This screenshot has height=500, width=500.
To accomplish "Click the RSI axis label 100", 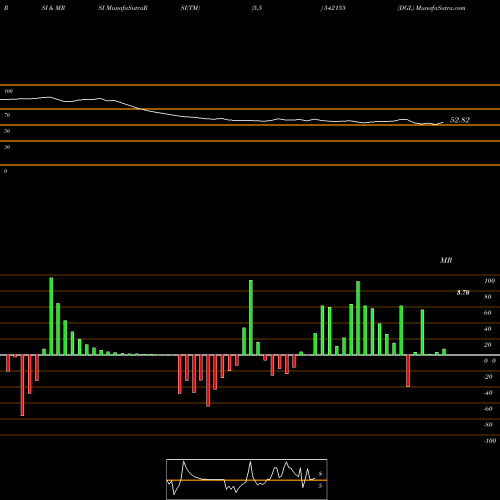I will click(x=9, y=91).
